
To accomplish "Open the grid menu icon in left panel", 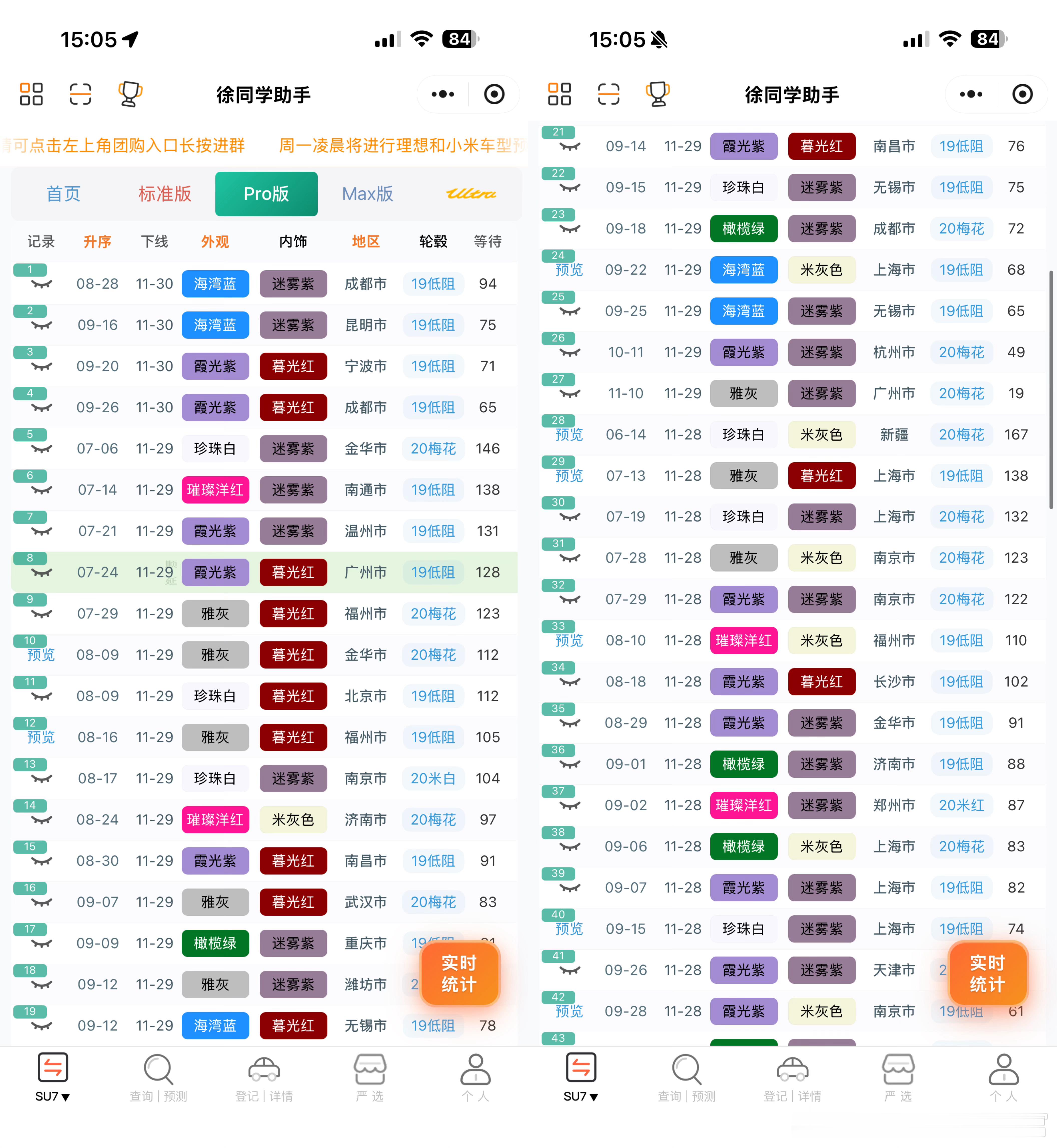I will (31, 94).
